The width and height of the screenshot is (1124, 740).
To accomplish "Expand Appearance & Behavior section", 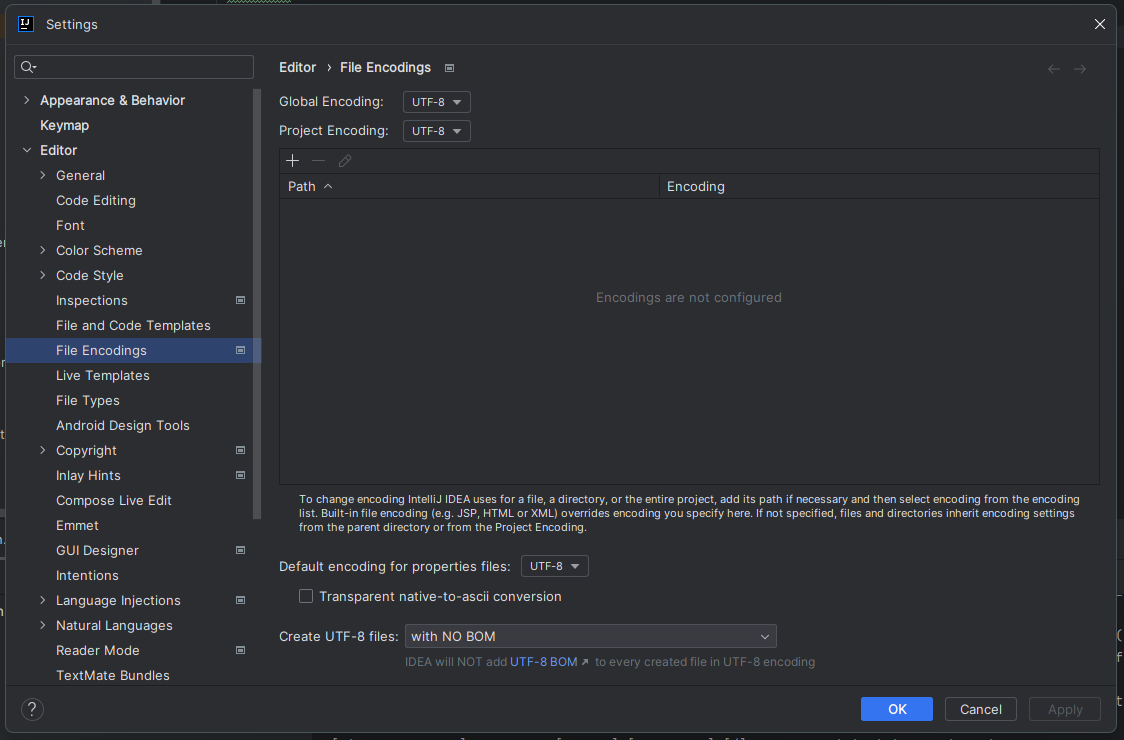I will pyautogui.click(x=27, y=100).
